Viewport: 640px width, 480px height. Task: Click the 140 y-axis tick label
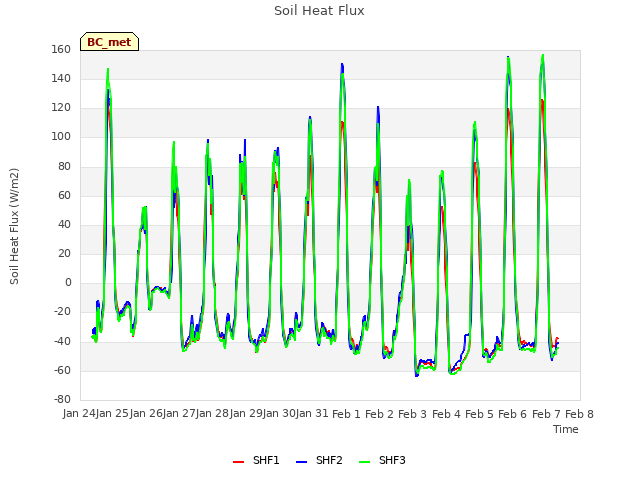pos(61,78)
